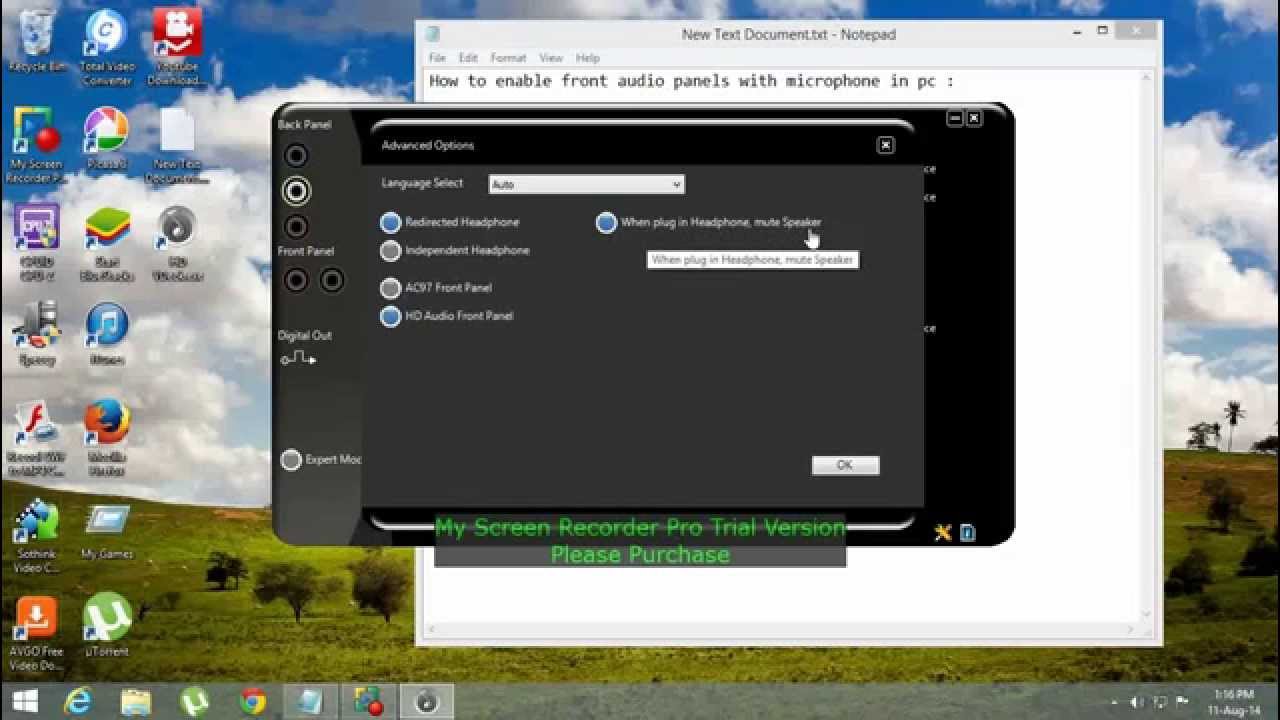
Task: Open the Realtek settings wrench icon
Action: [x=941, y=532]
